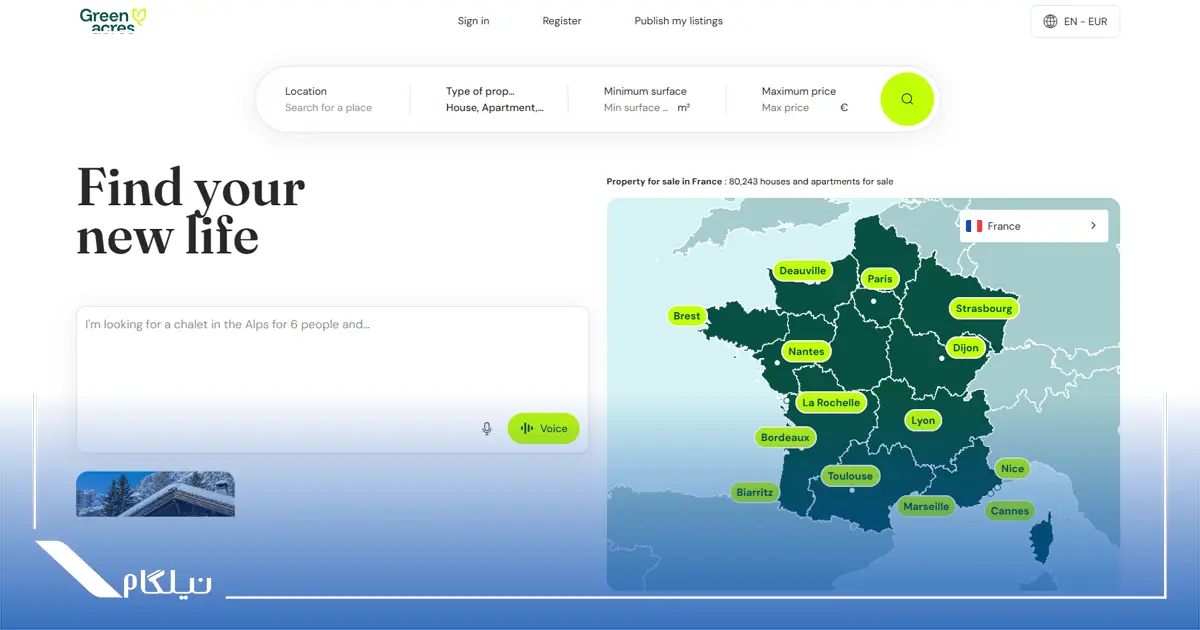The image size is (1200, 630).
Task: Click the microphone icon in the text box
Action: [x=487, y=429]
